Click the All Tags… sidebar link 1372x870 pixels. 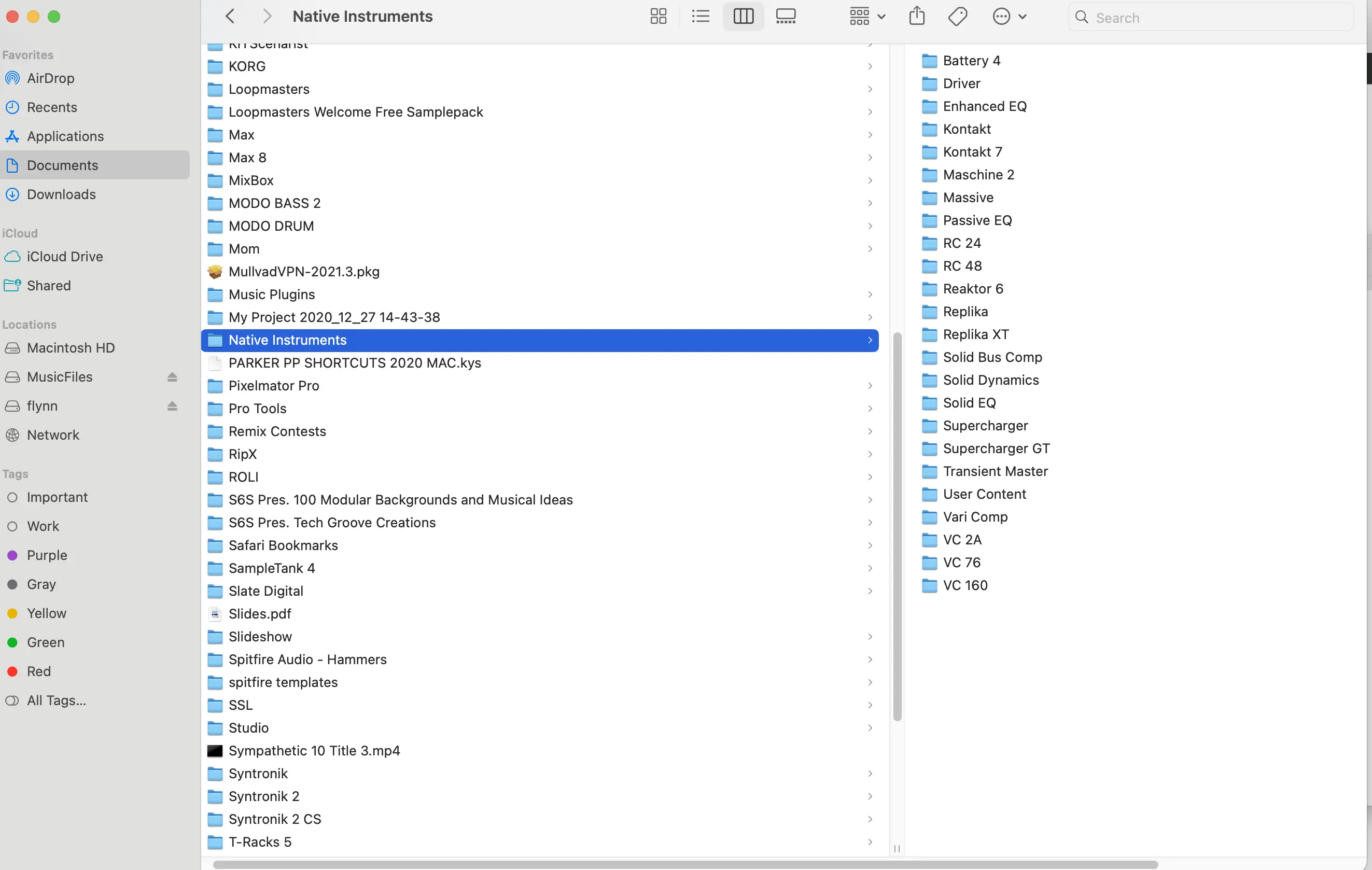57,700
